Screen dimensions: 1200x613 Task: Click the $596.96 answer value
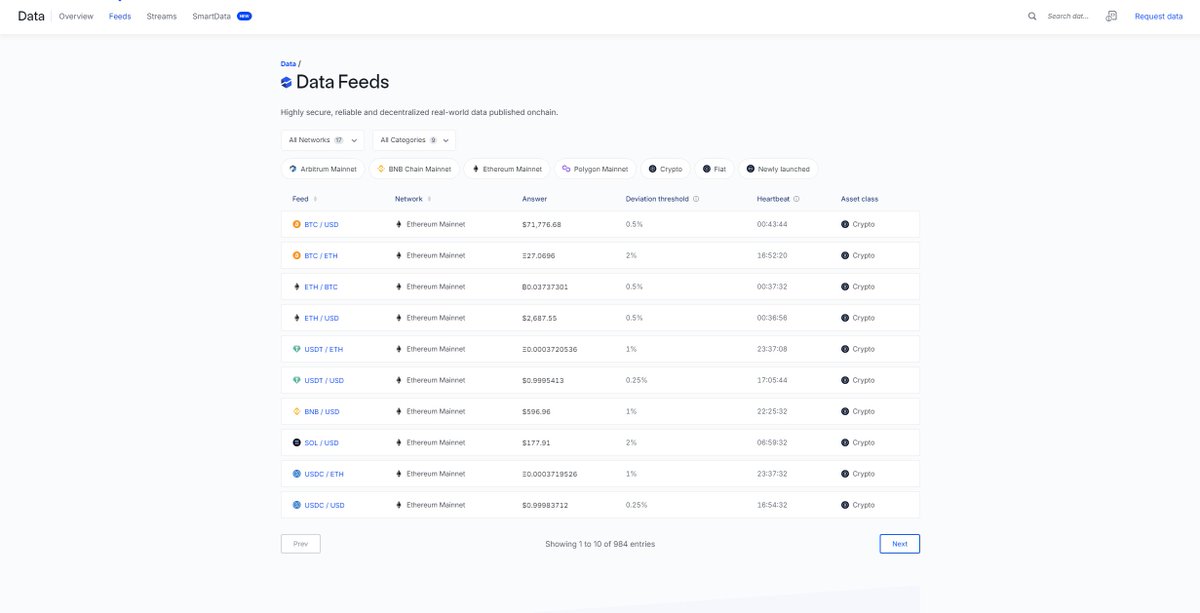click(536, 411)
